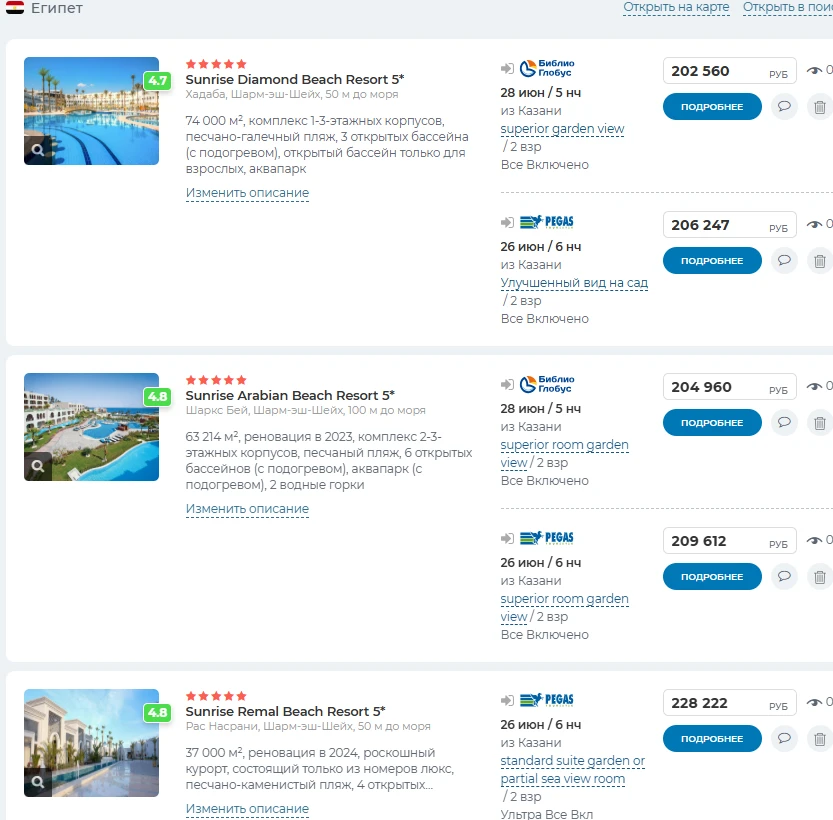Image resolution: width=833 pixels, height=820 pixels.
Task: Open magnifier on Sunrise Diamond Beach photo
Action: pos(38,150)
